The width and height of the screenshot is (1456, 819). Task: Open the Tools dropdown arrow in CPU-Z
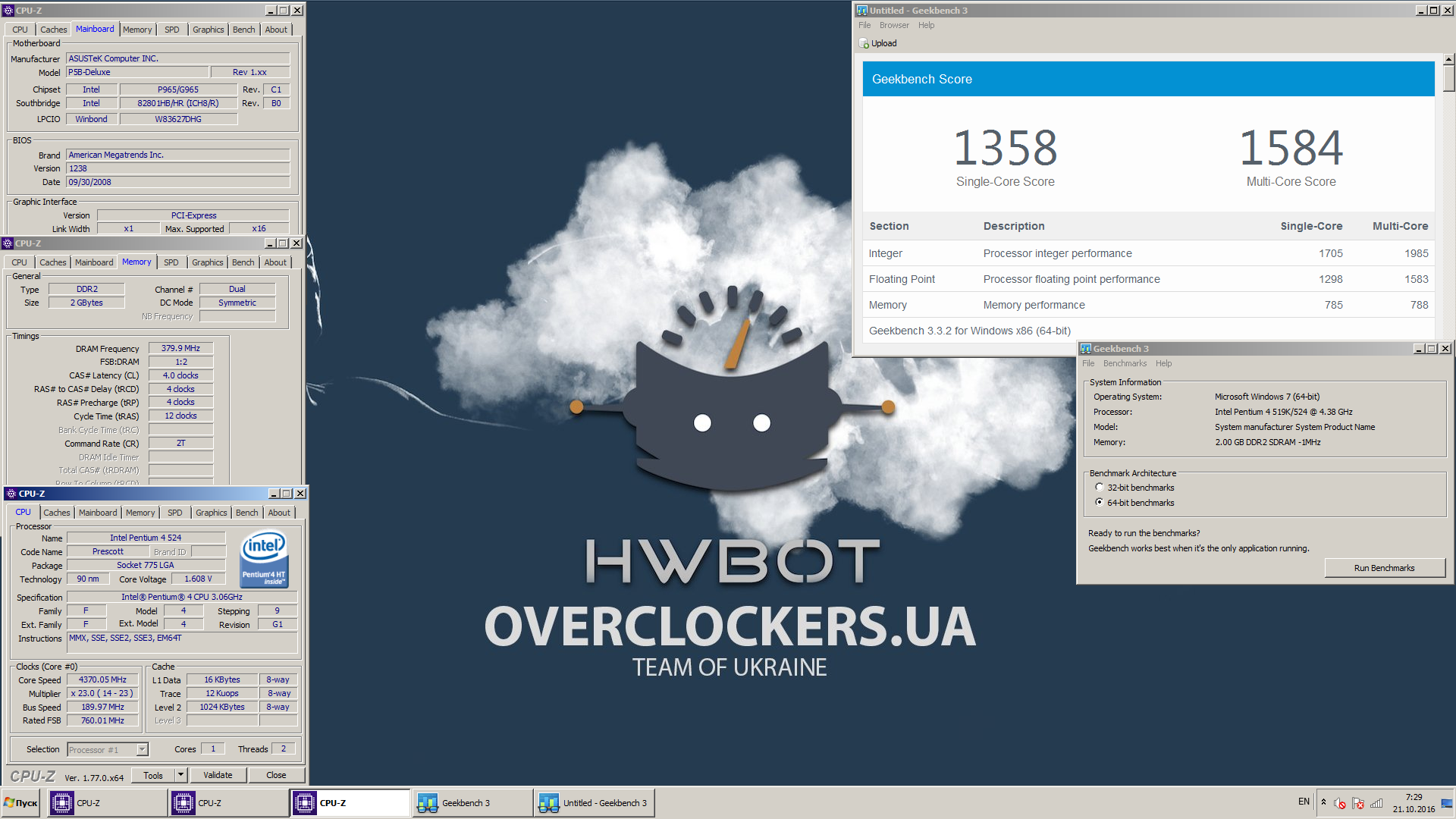180,775
